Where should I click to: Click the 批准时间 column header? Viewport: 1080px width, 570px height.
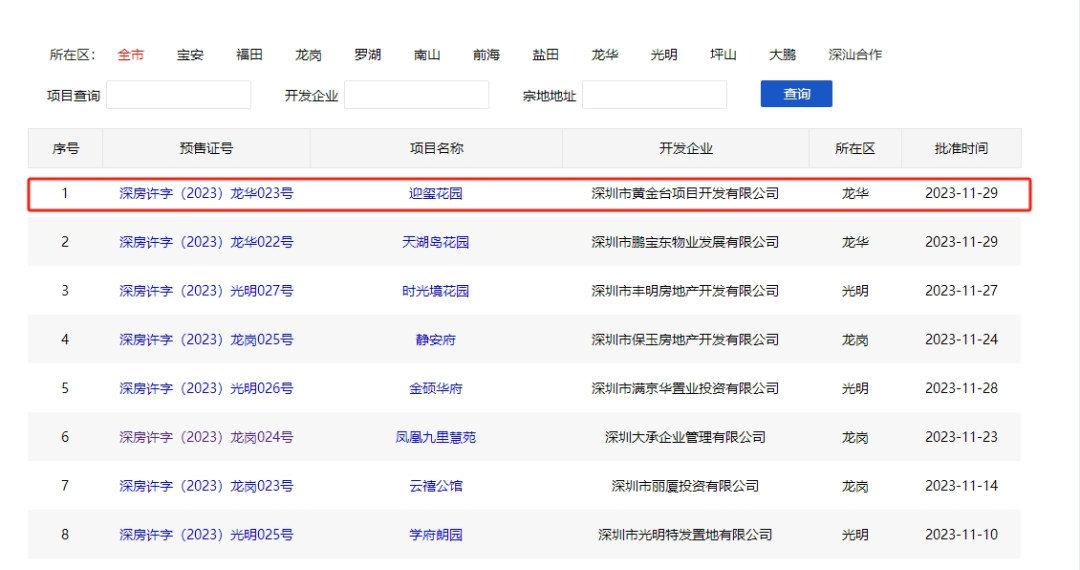(x=961, y=148)
